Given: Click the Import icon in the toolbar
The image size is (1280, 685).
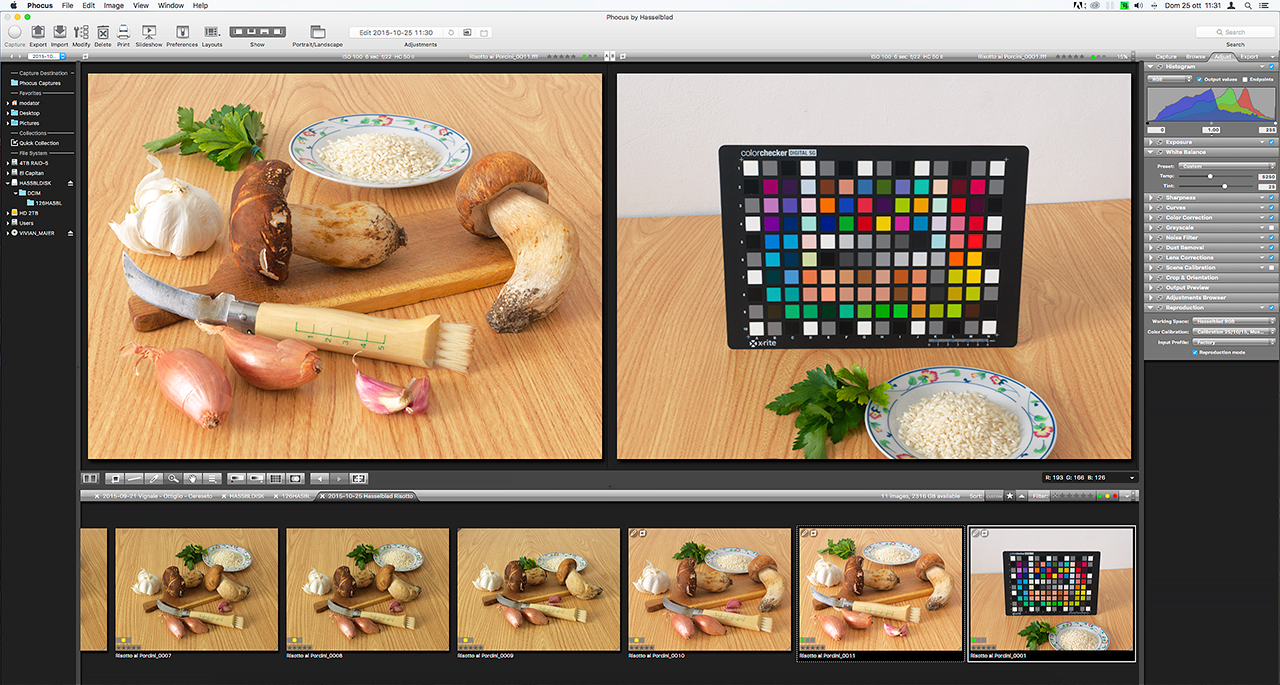Looking at the screenshot, I should pos(60,33).
